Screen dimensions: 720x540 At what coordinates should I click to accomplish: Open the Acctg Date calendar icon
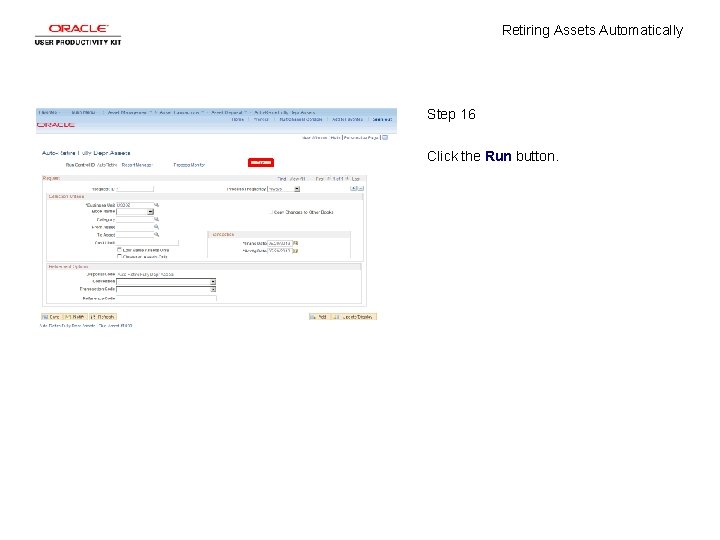pyautogui.click(x=296, y=251)
